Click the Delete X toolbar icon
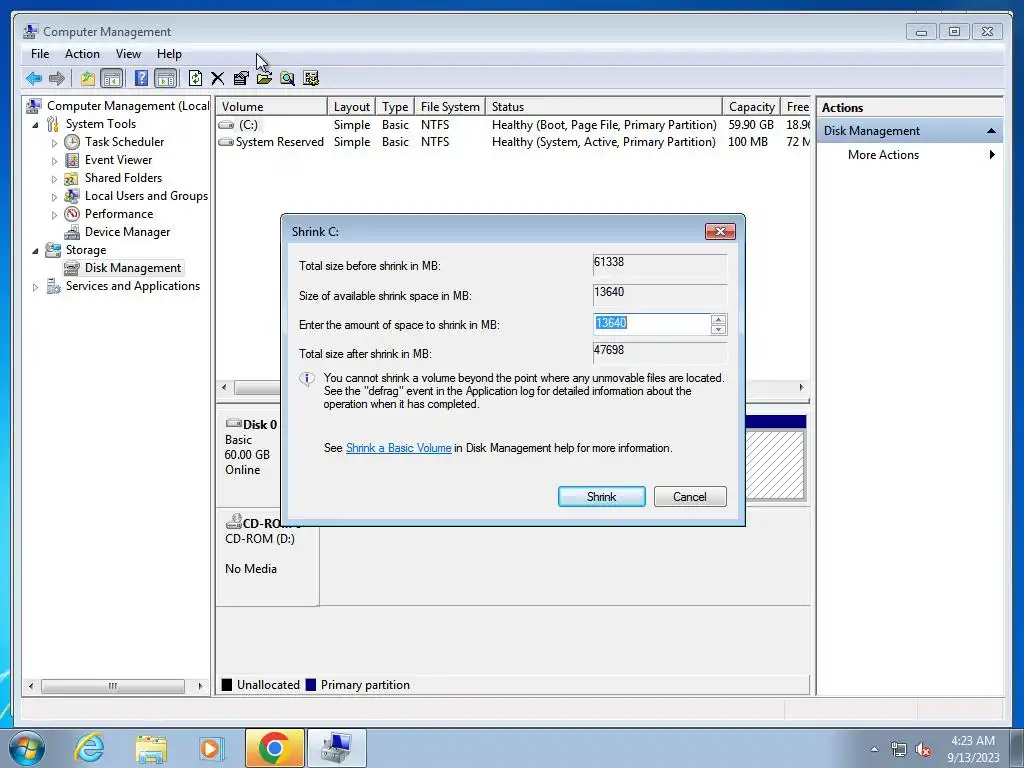The image size is (1024, 768). (x=217, y=78)
